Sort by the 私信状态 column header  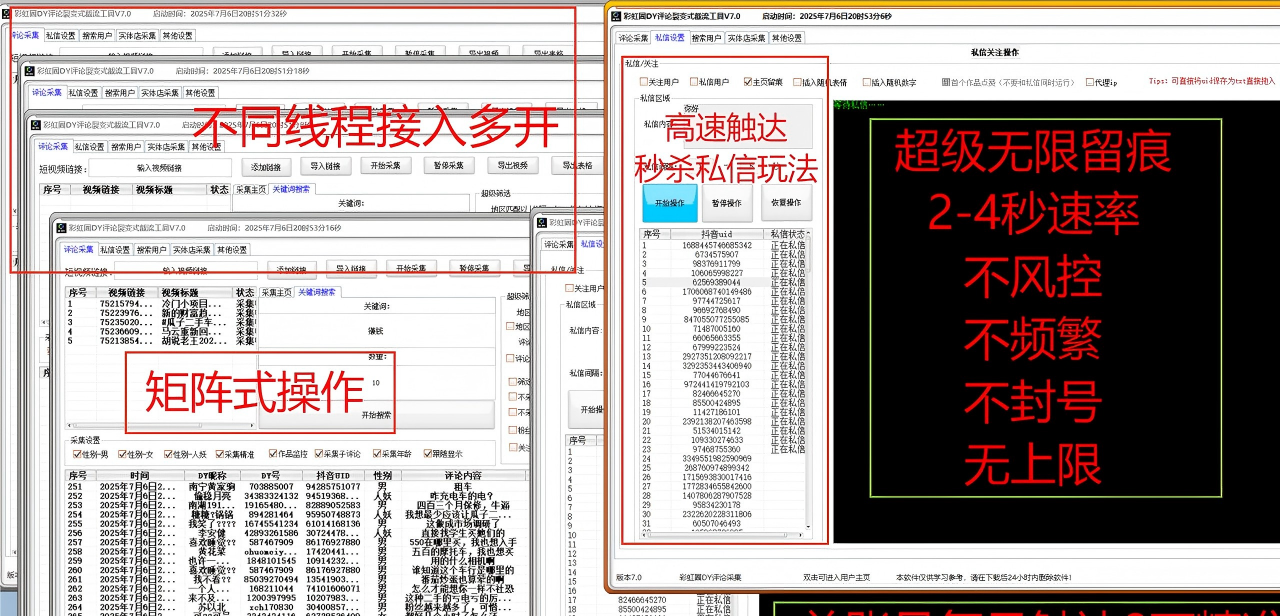pos(786,234)
